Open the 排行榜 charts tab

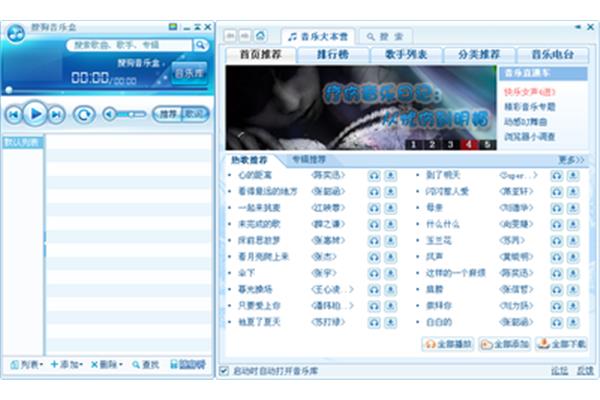click(x=333, y=55)
